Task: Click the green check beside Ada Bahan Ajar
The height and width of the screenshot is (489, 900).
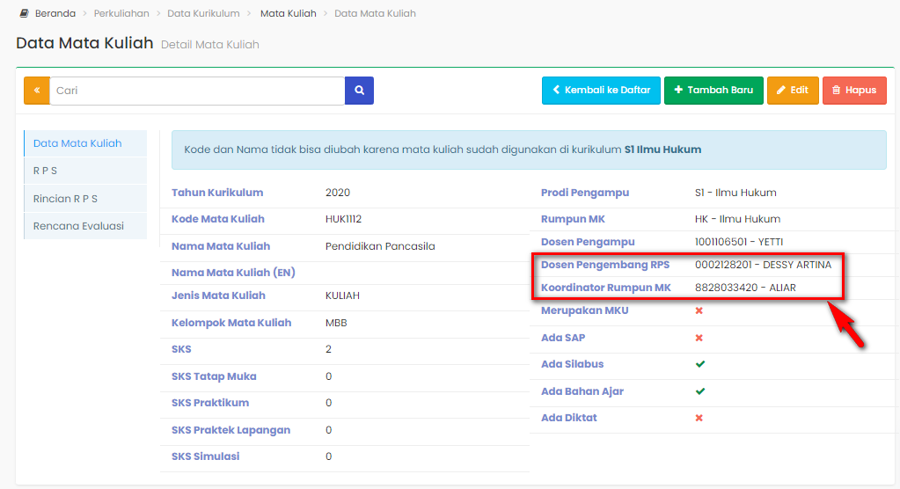Action: (700, 391)
